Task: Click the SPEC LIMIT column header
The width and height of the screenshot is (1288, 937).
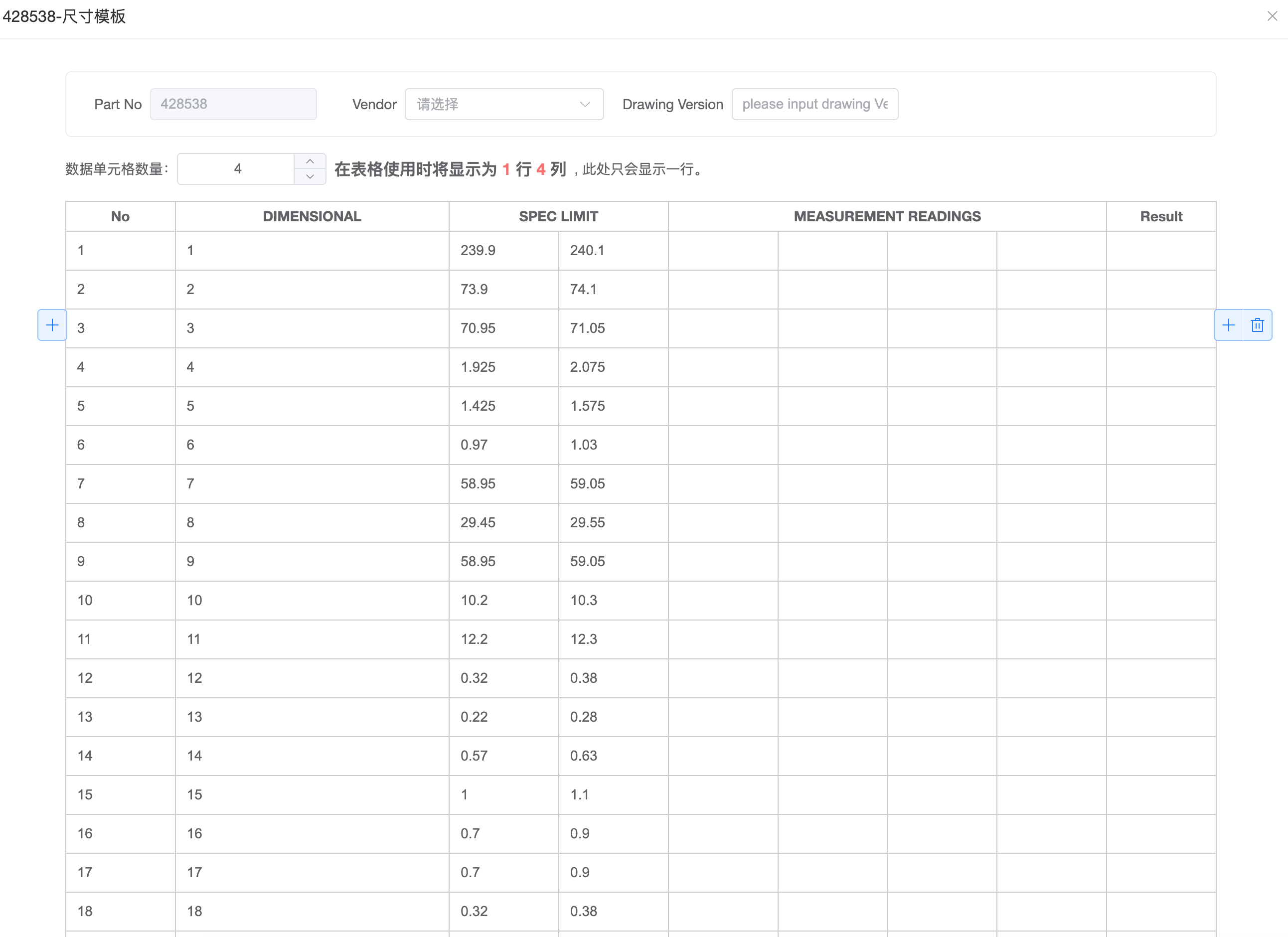Action: pyautogui.click(x=558, y=216)
